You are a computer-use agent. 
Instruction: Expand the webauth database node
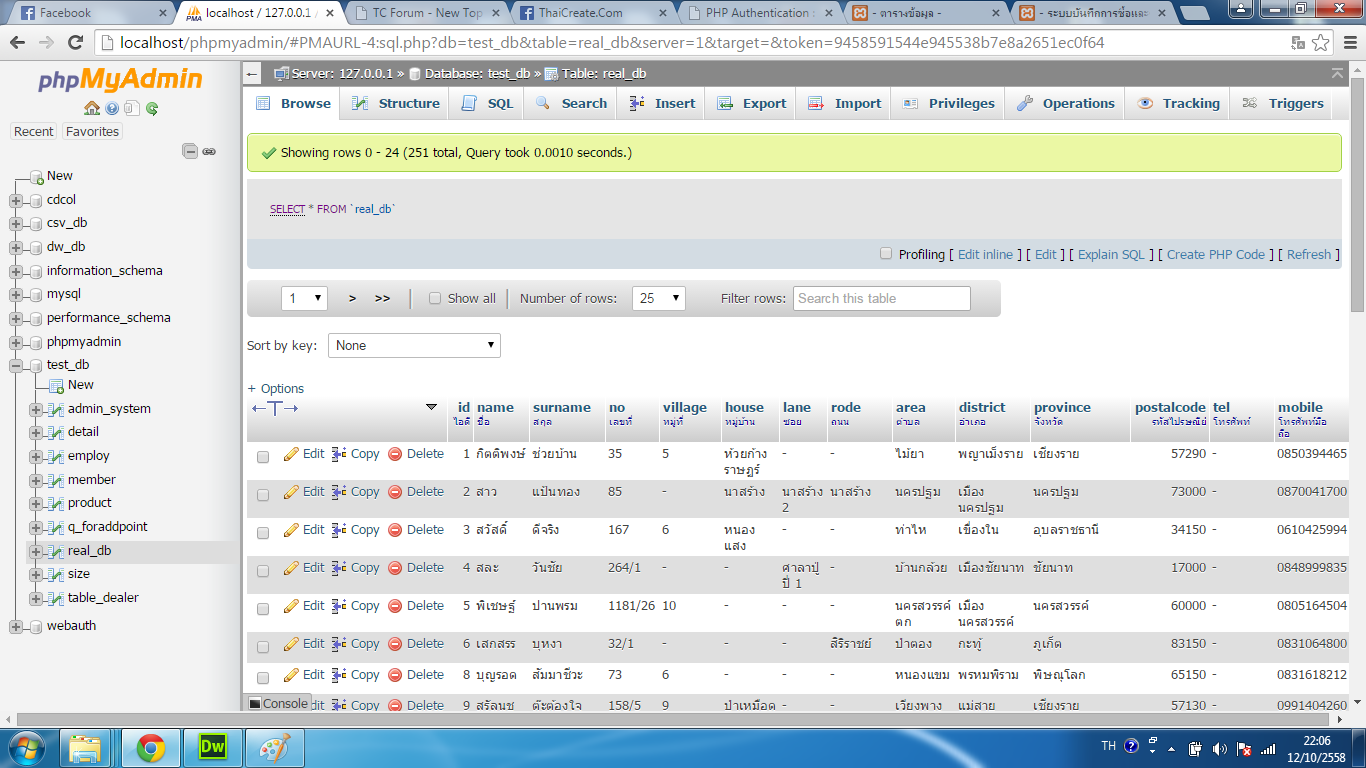tap(16, 627)
